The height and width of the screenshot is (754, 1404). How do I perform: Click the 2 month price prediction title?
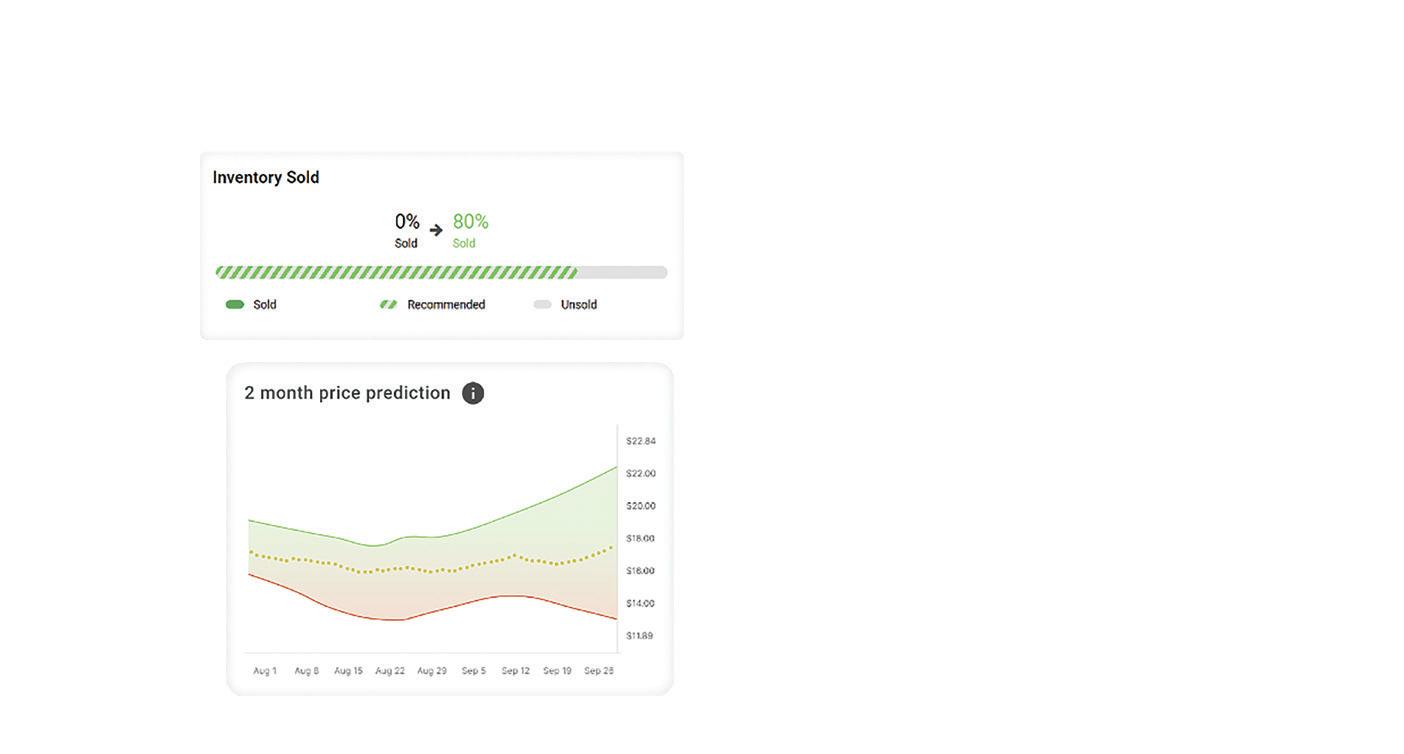pos(347,393)
